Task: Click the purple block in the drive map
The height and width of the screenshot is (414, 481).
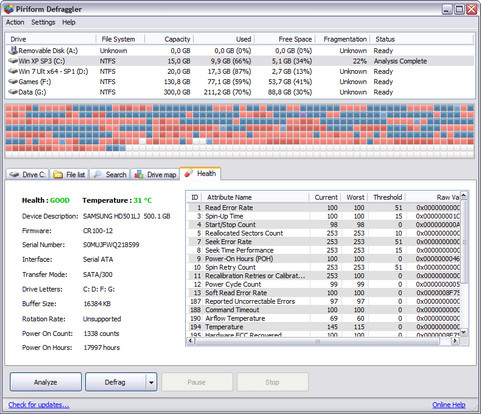Action: tap(303, 115)
